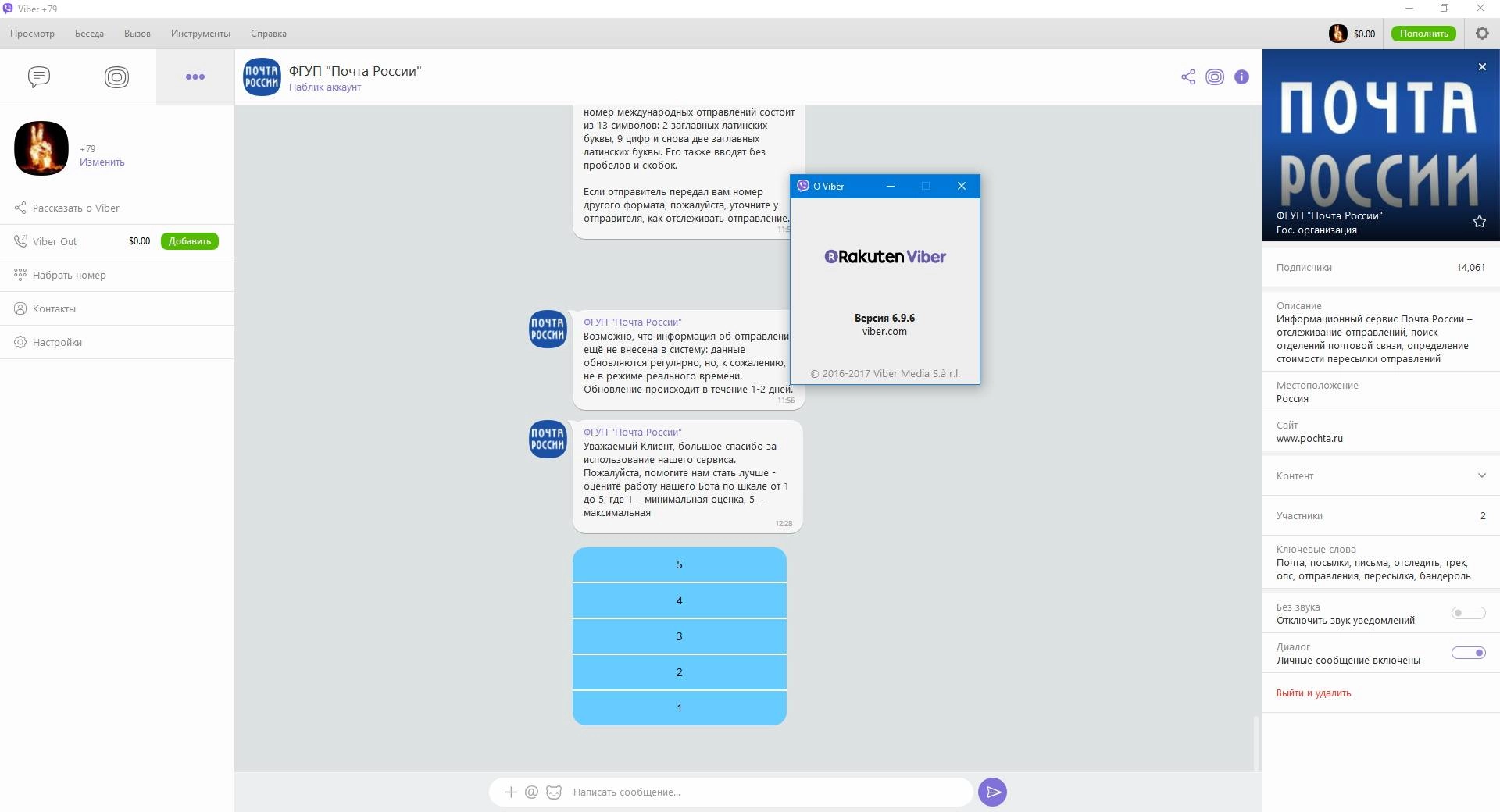This screenshot has height=812, width=1500.
Task: Click the share icon in chat header
Action: click(x=1188, y=77)
